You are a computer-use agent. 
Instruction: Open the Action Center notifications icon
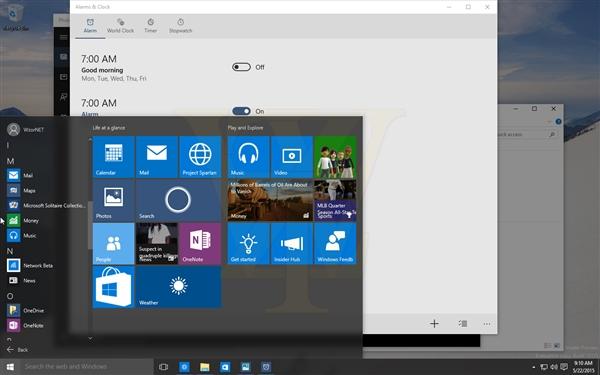(x=564, y=367)
